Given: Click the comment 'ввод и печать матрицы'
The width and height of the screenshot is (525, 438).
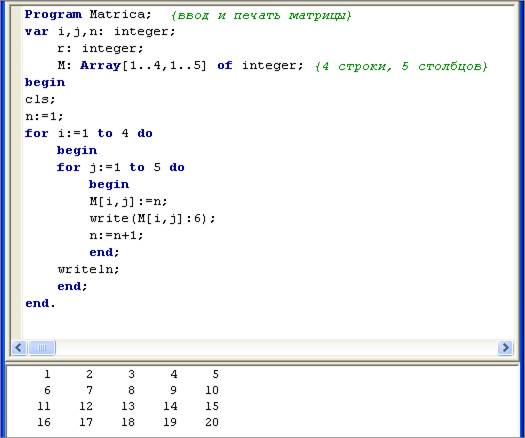Looking at the screenshot, I should tap(261, 15).
